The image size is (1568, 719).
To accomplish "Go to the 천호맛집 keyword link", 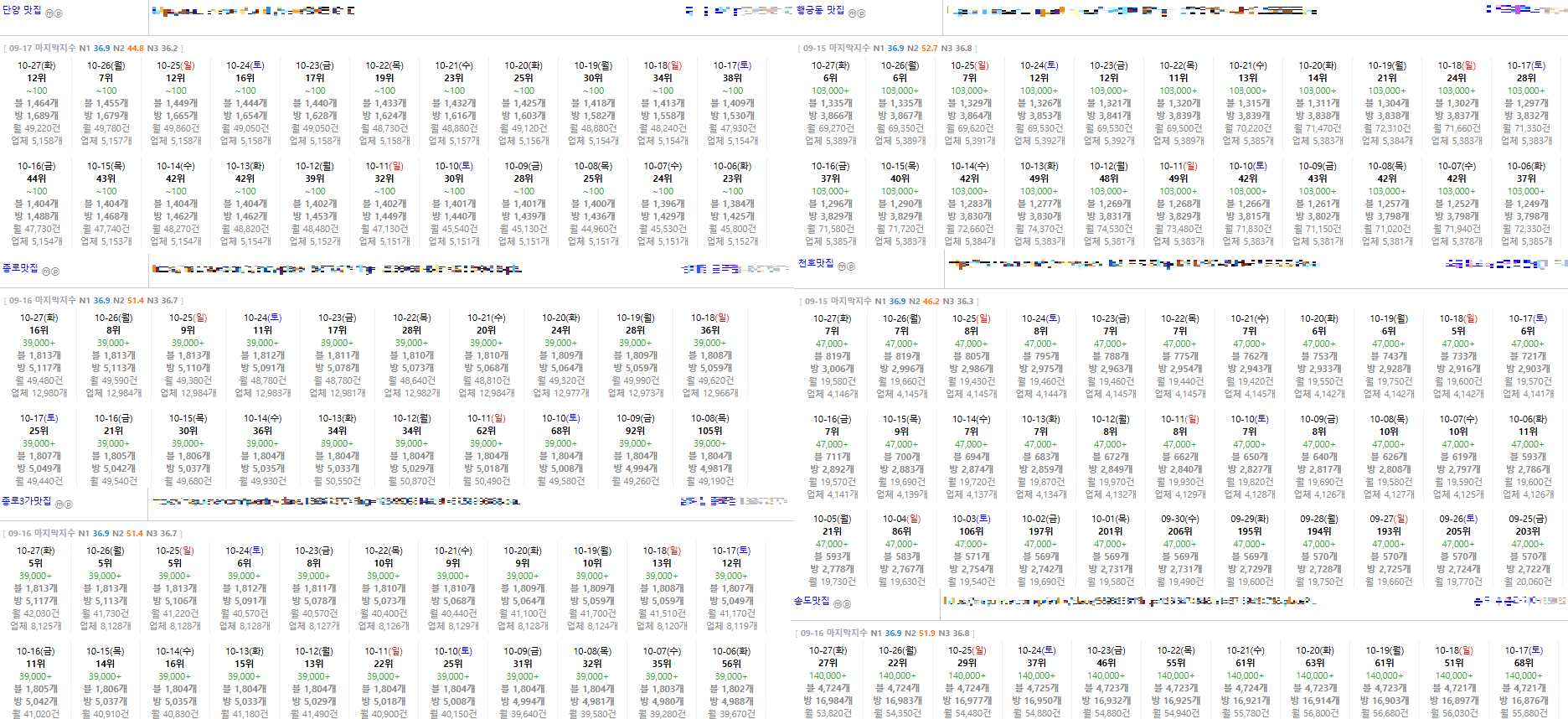I will (816, 263).
